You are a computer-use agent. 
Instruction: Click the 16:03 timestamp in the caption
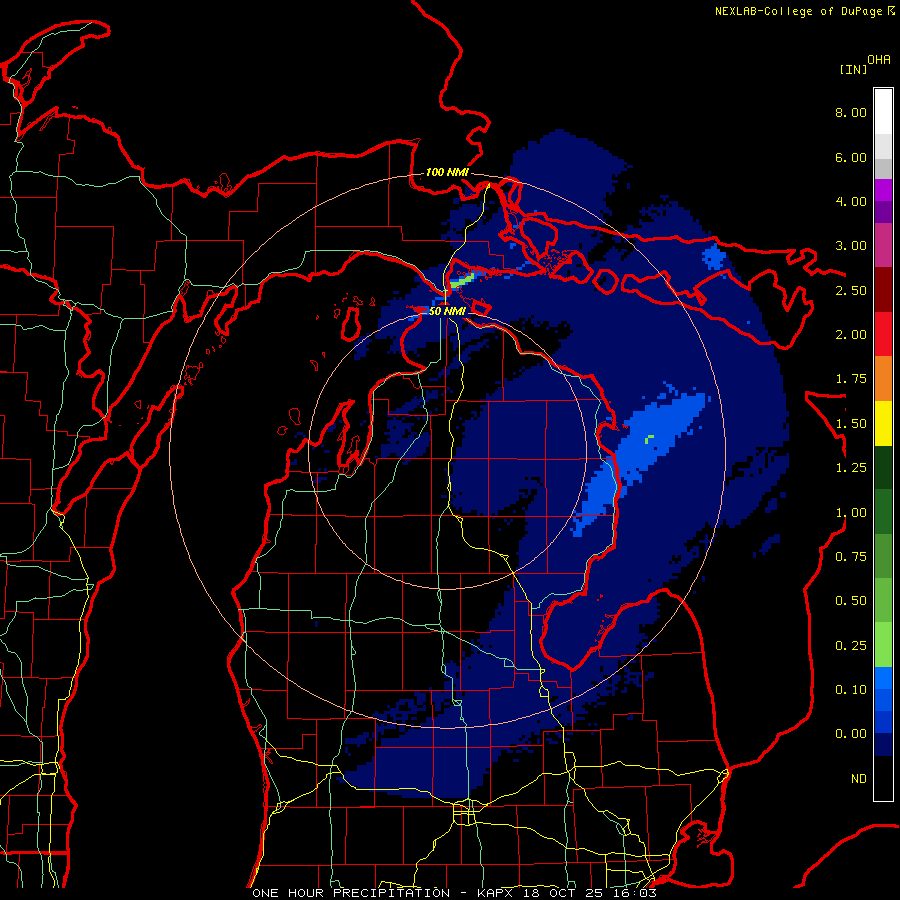click(x=637, y=893)
